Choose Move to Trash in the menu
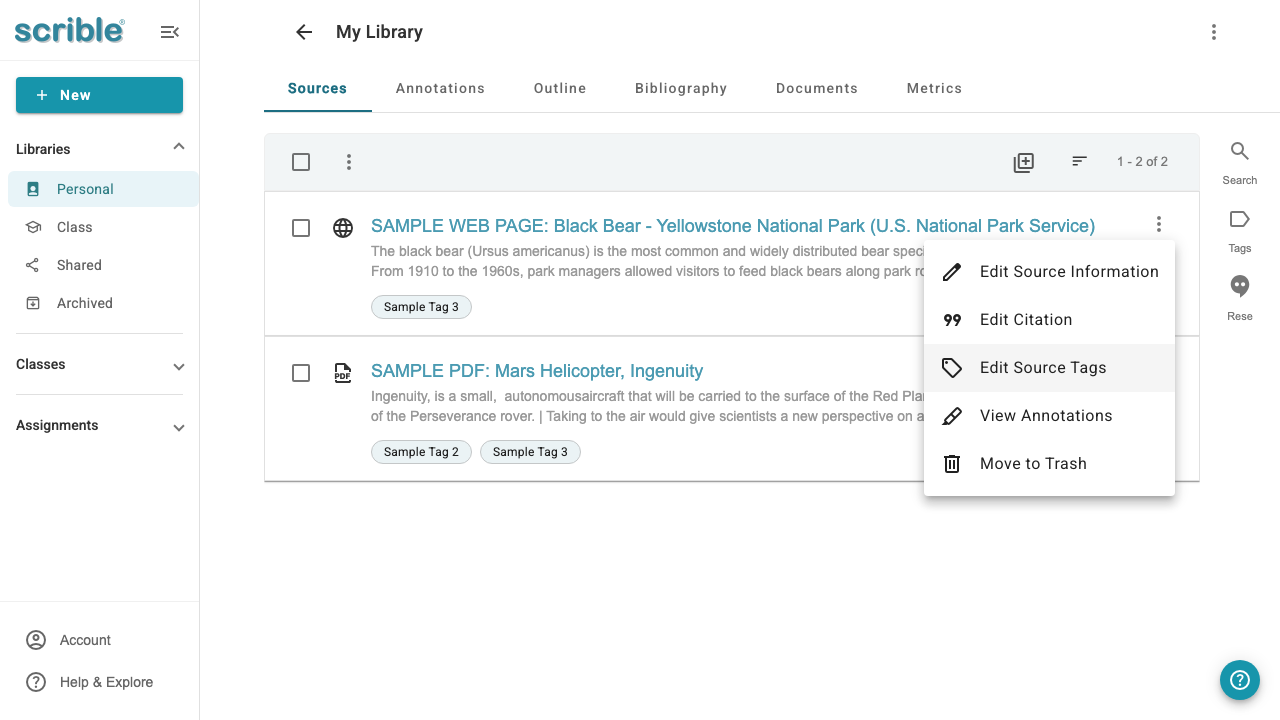Screen dimensions: 1280x720 click(1049, 464)
